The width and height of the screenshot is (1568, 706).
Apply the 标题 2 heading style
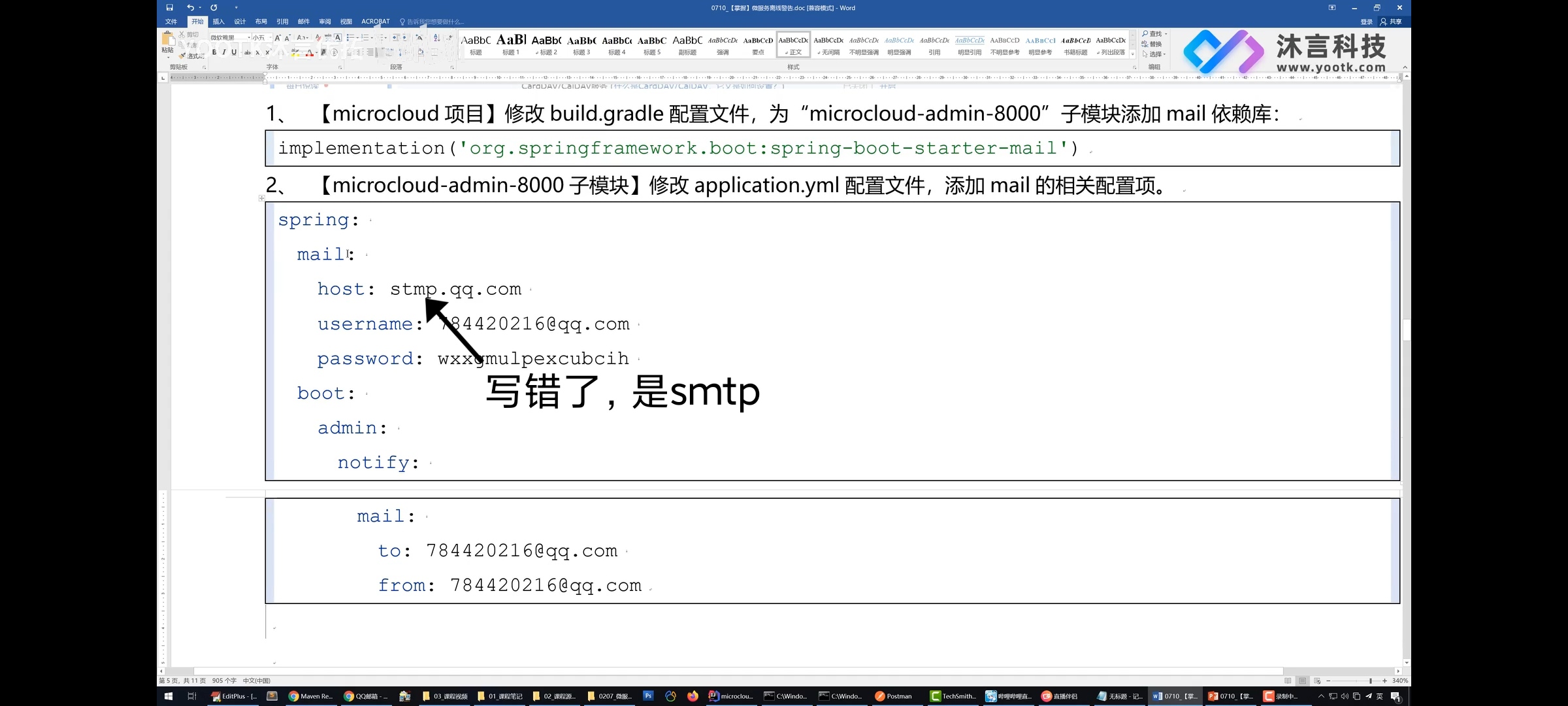pyautogui.click(x=546, y=44)
